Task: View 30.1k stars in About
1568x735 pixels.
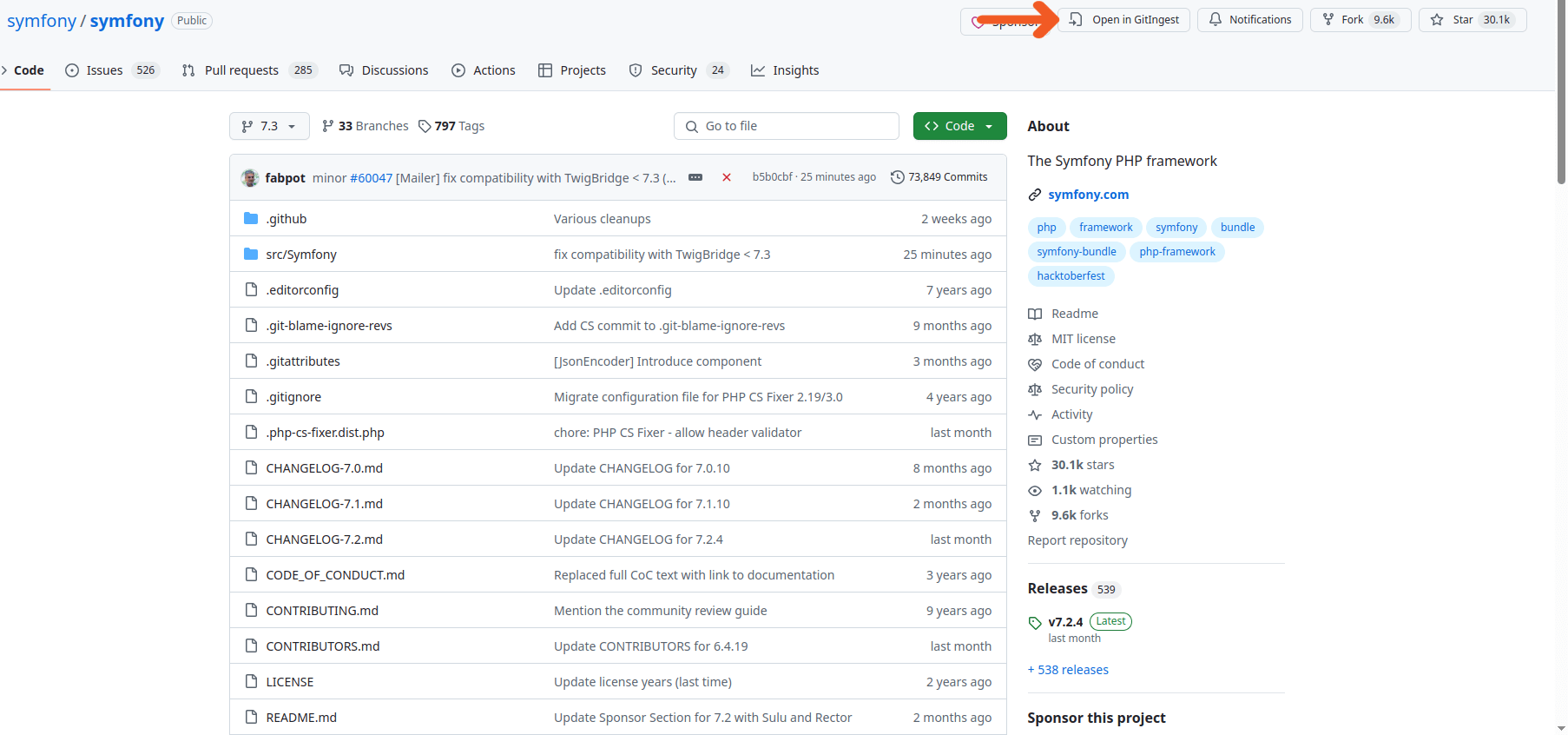Action: [1071, 465]
